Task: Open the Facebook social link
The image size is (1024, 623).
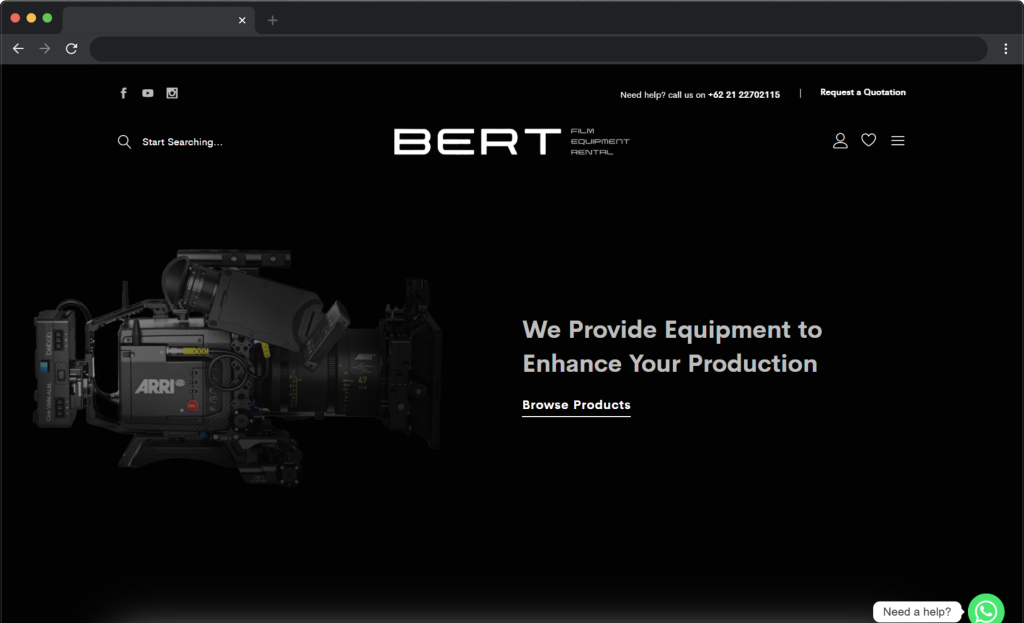Action: (124, 93)
